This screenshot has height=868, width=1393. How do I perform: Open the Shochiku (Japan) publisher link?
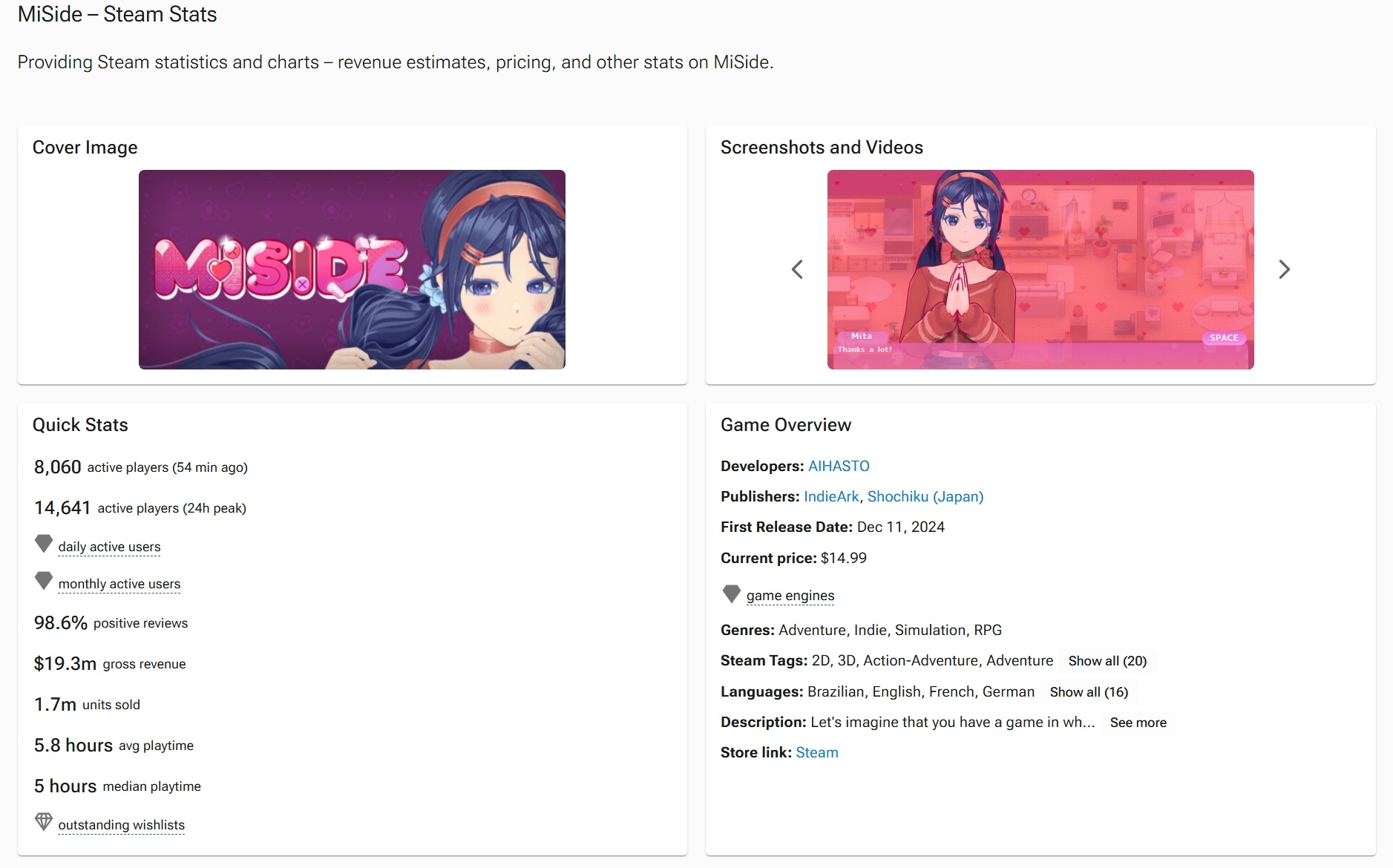click(x=925, y=496)
